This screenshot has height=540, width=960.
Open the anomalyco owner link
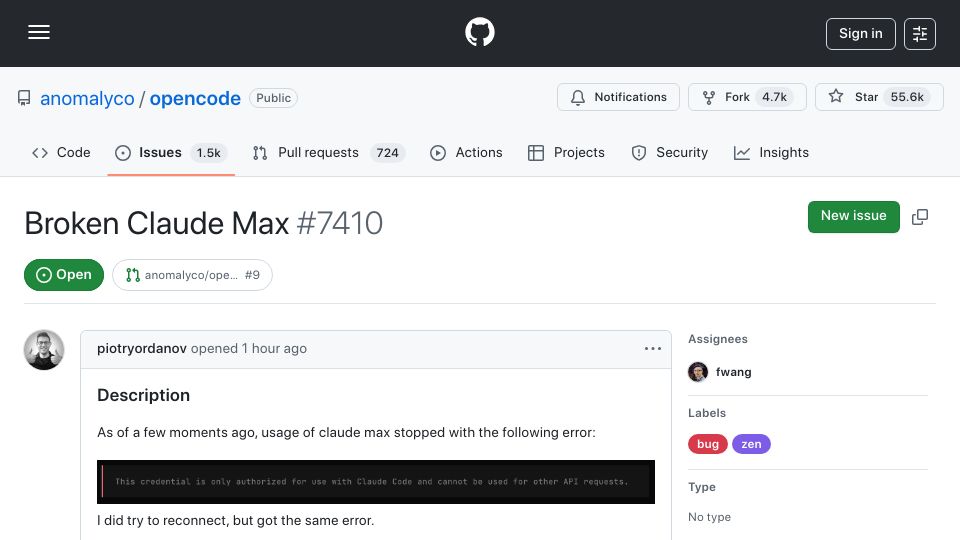click(87, 98)
